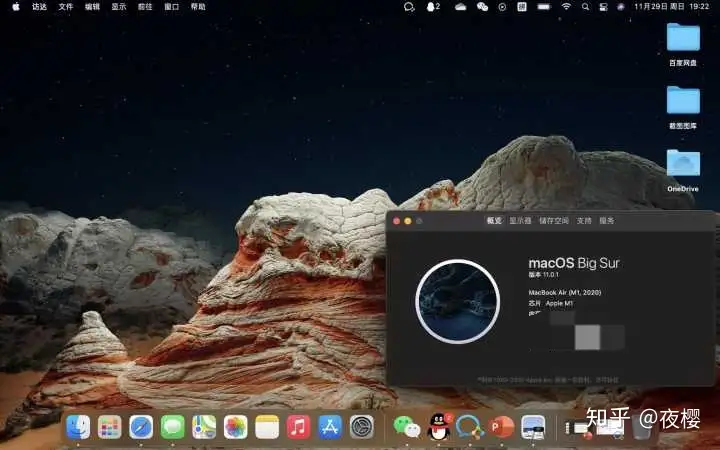720x450 pixels.
Task: Open System Preferences from the Dock
Action: pyautogui.click(x=362, y=427)
